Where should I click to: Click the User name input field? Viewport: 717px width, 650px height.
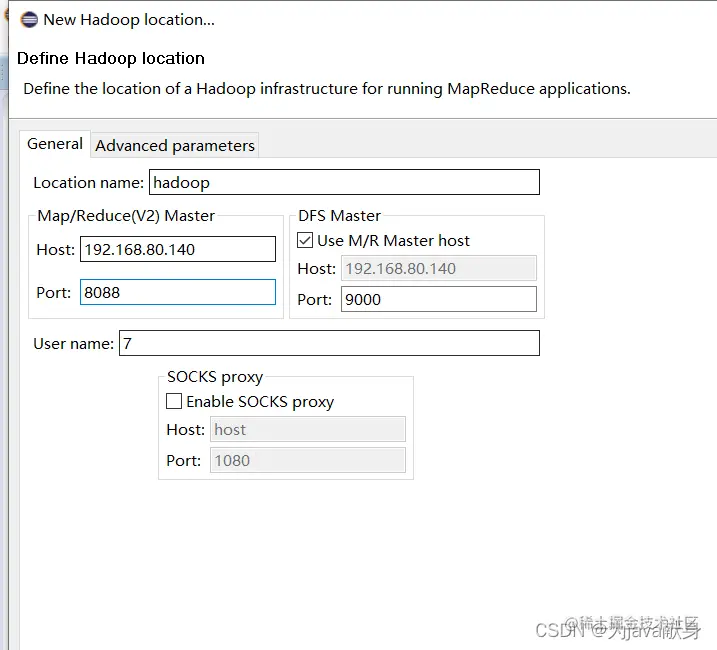click(329, 343)
